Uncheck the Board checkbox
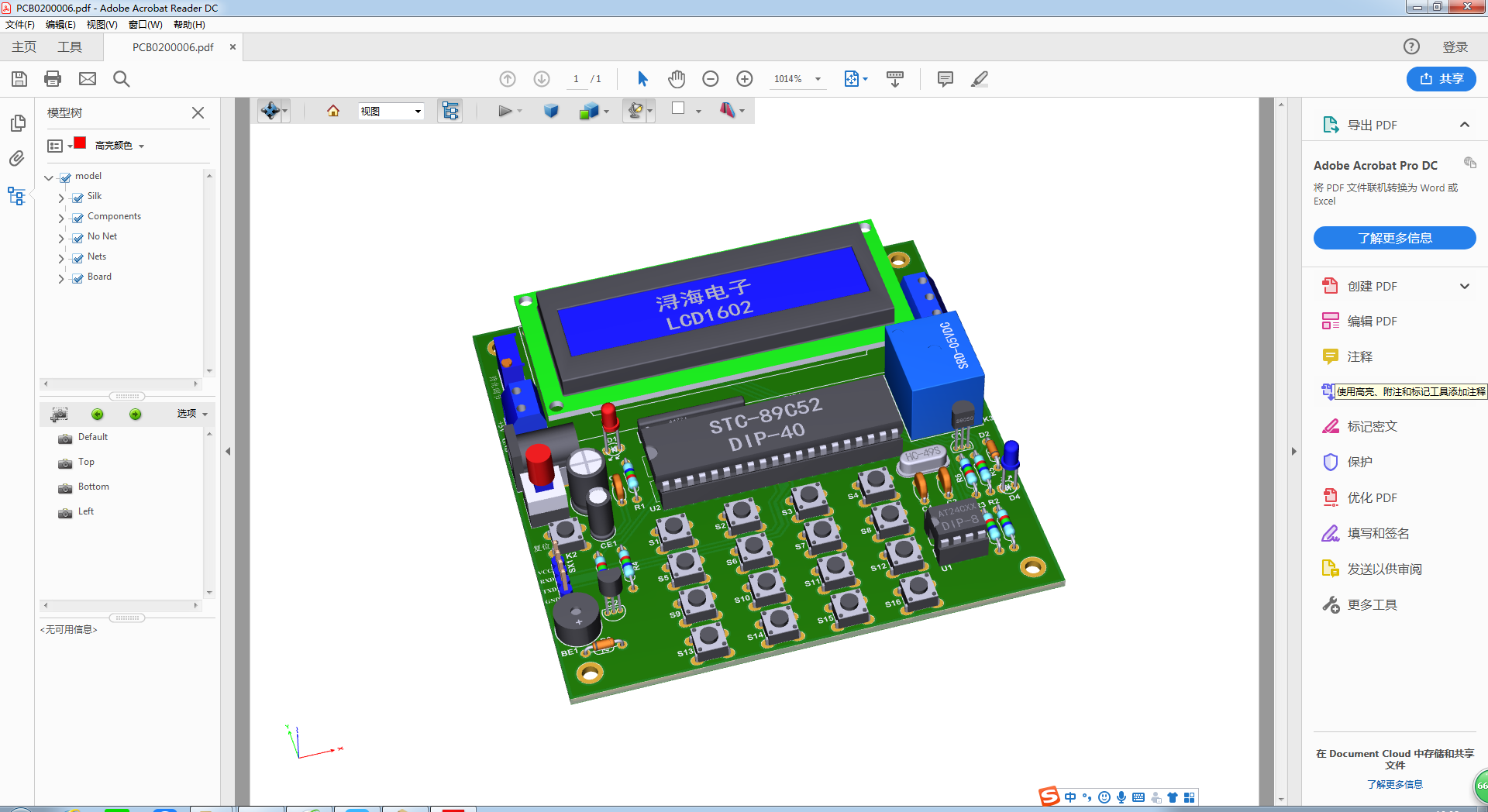The height and width of the screenshot is (812, 1488). pyautogui.click(x=78, y=278)
